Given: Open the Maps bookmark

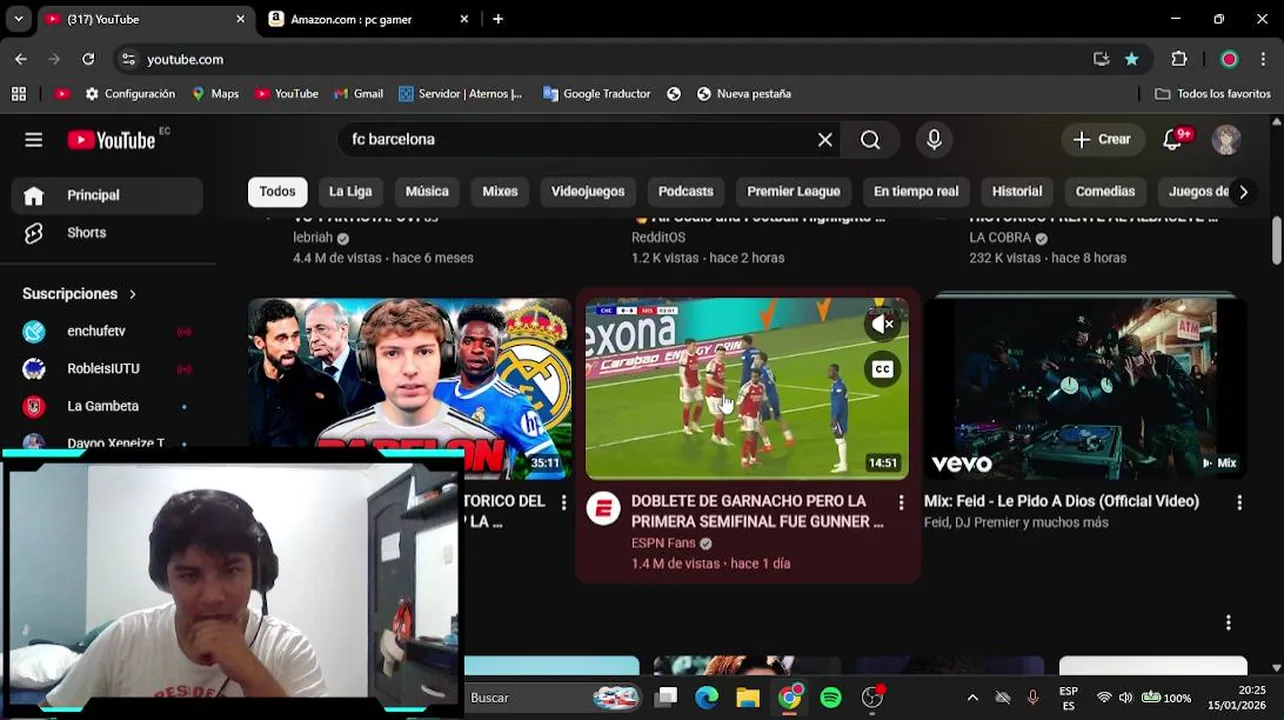Looking at the screenshot, I should (215, 93).
